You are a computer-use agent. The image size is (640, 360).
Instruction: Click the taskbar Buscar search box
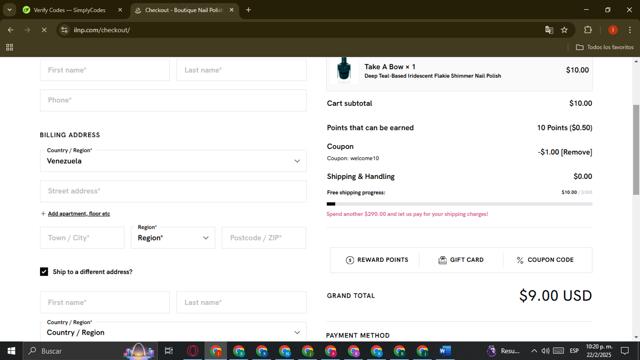coord(90,351)
